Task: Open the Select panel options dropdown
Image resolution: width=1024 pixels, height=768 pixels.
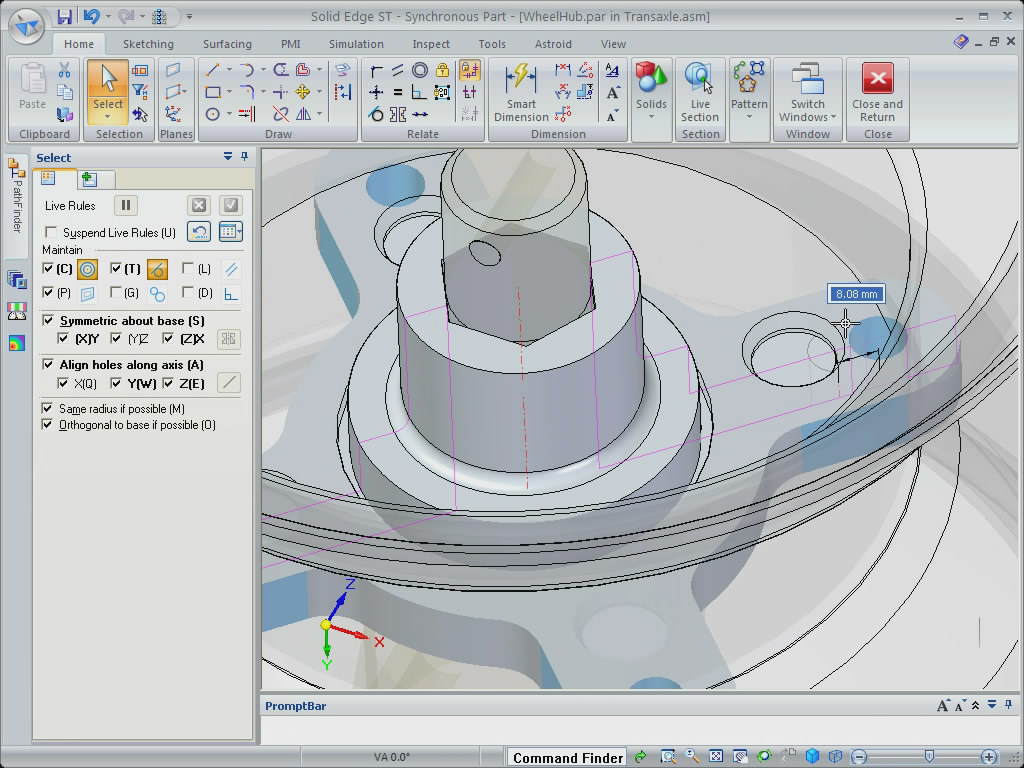Action: (227, 157)
